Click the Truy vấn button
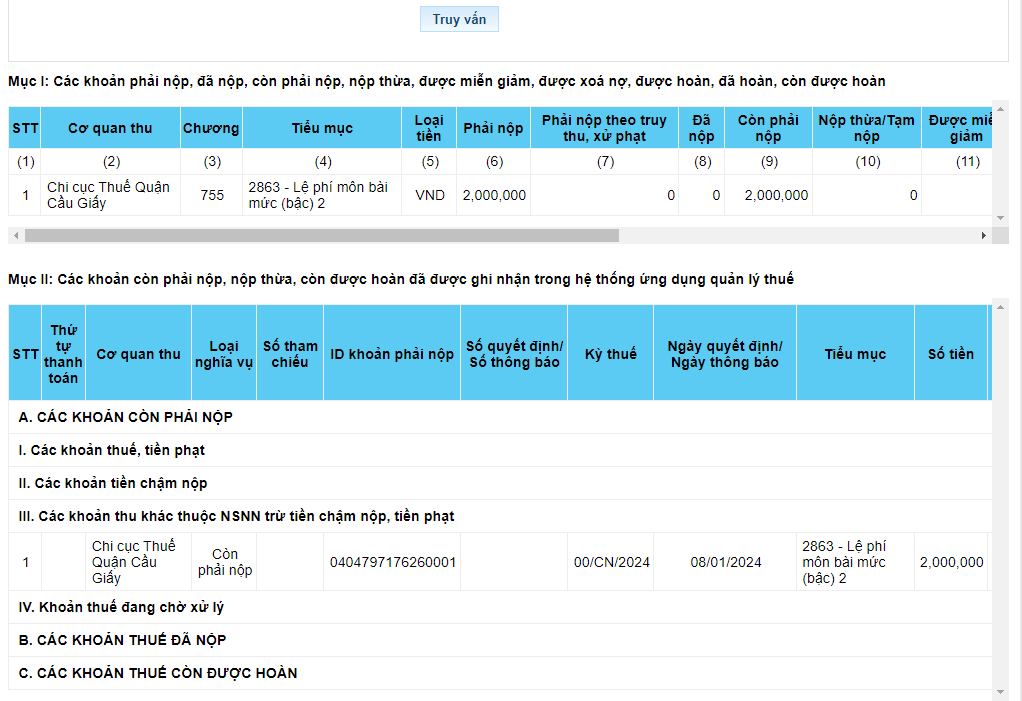 coord(459,19)
